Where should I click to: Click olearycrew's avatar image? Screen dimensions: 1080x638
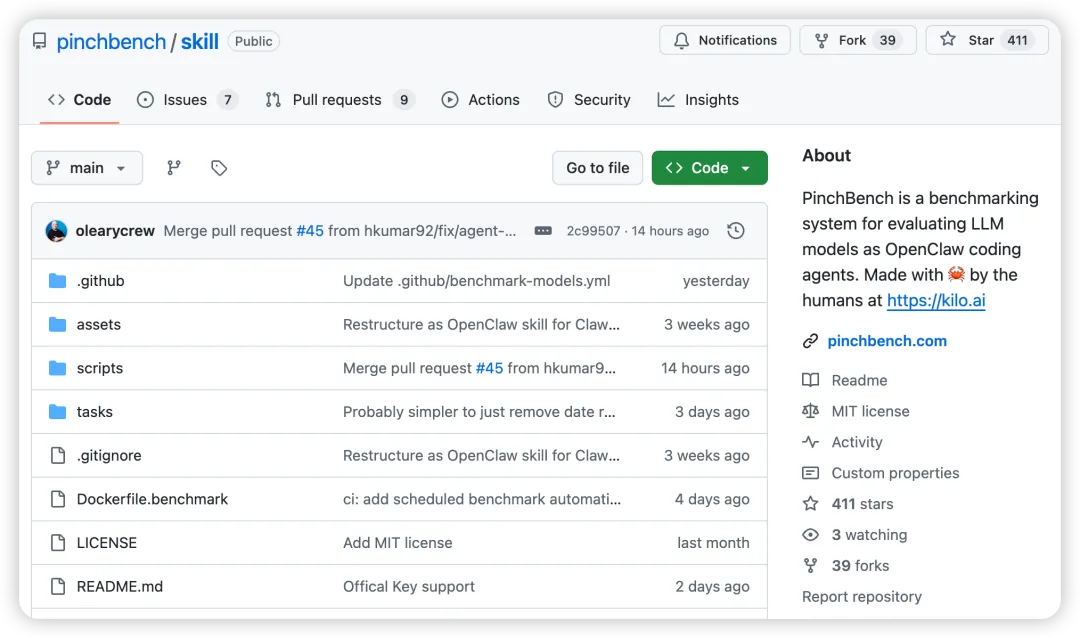tap(57, 231)
